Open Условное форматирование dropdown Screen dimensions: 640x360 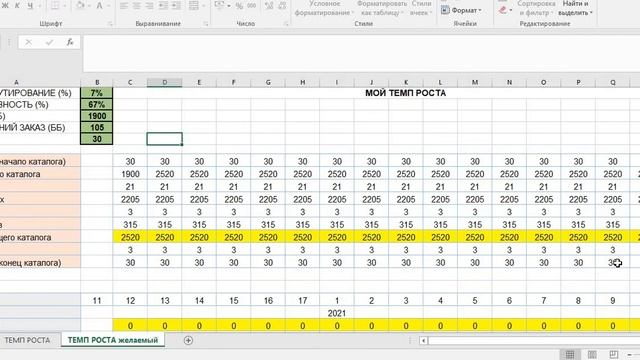point(324,8)
